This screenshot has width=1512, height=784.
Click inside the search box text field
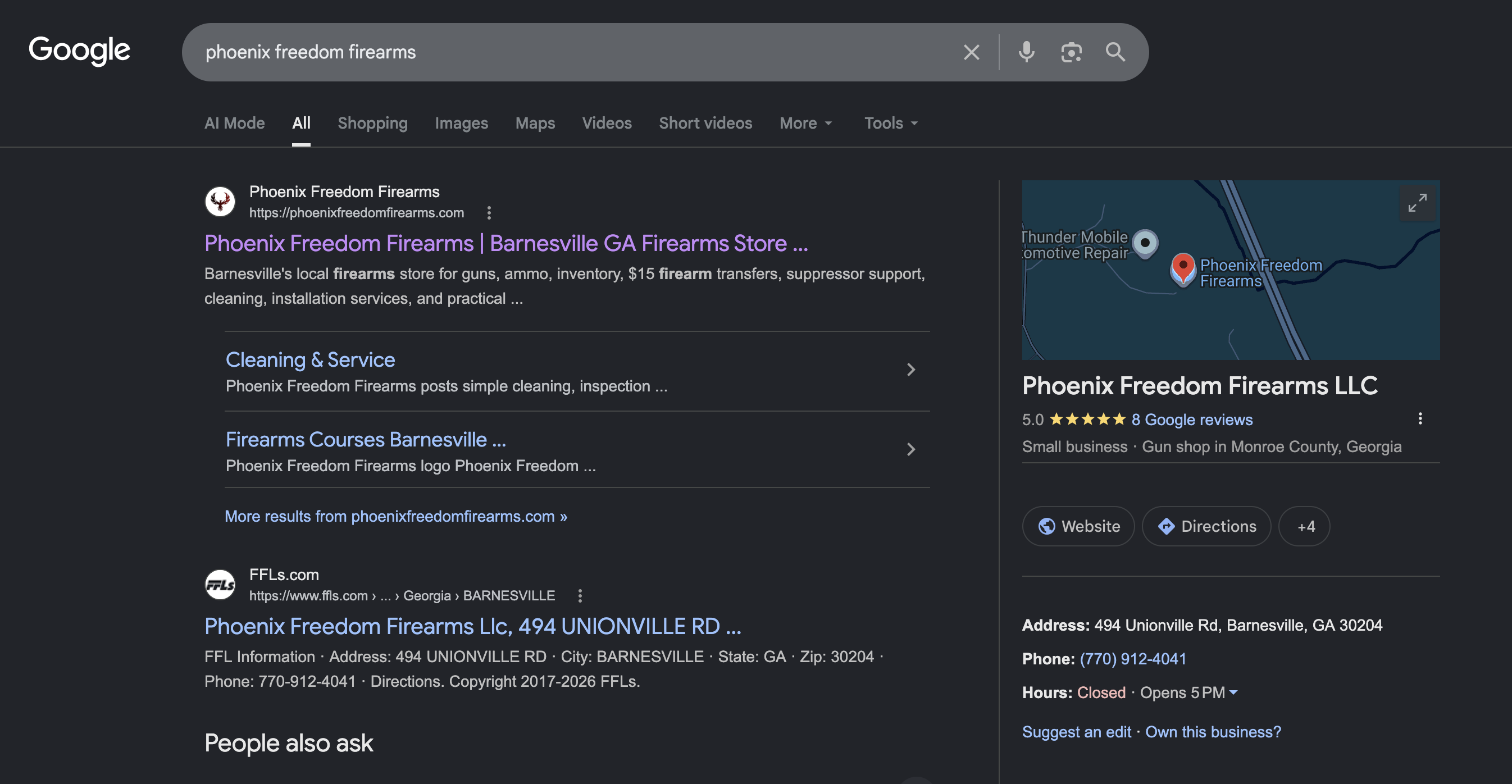(x=575, y=52)
